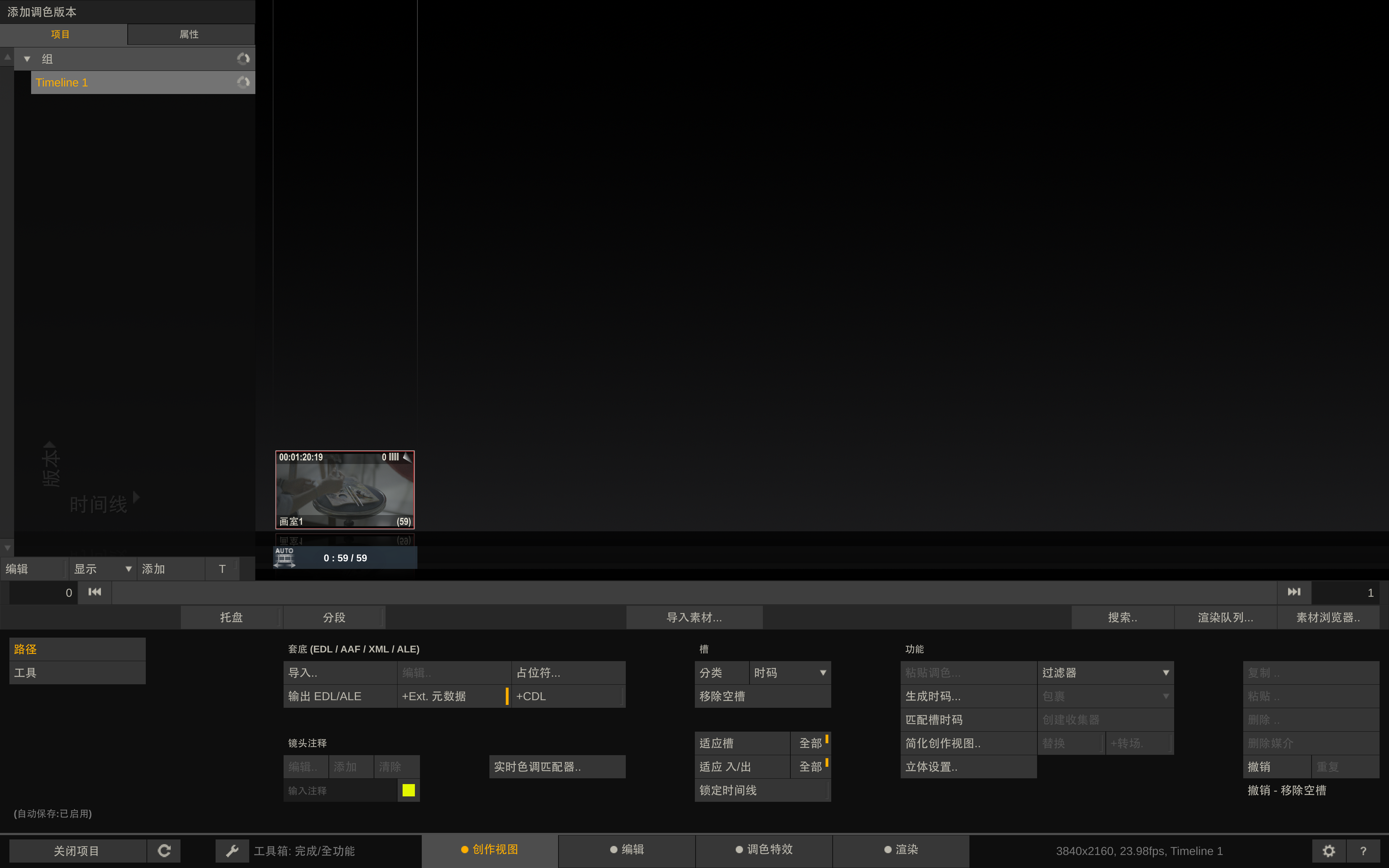This screenshot has height=868, width=1389.
Task: Toggle the 锁定时间线 option
Action: (x=762, y=790)
